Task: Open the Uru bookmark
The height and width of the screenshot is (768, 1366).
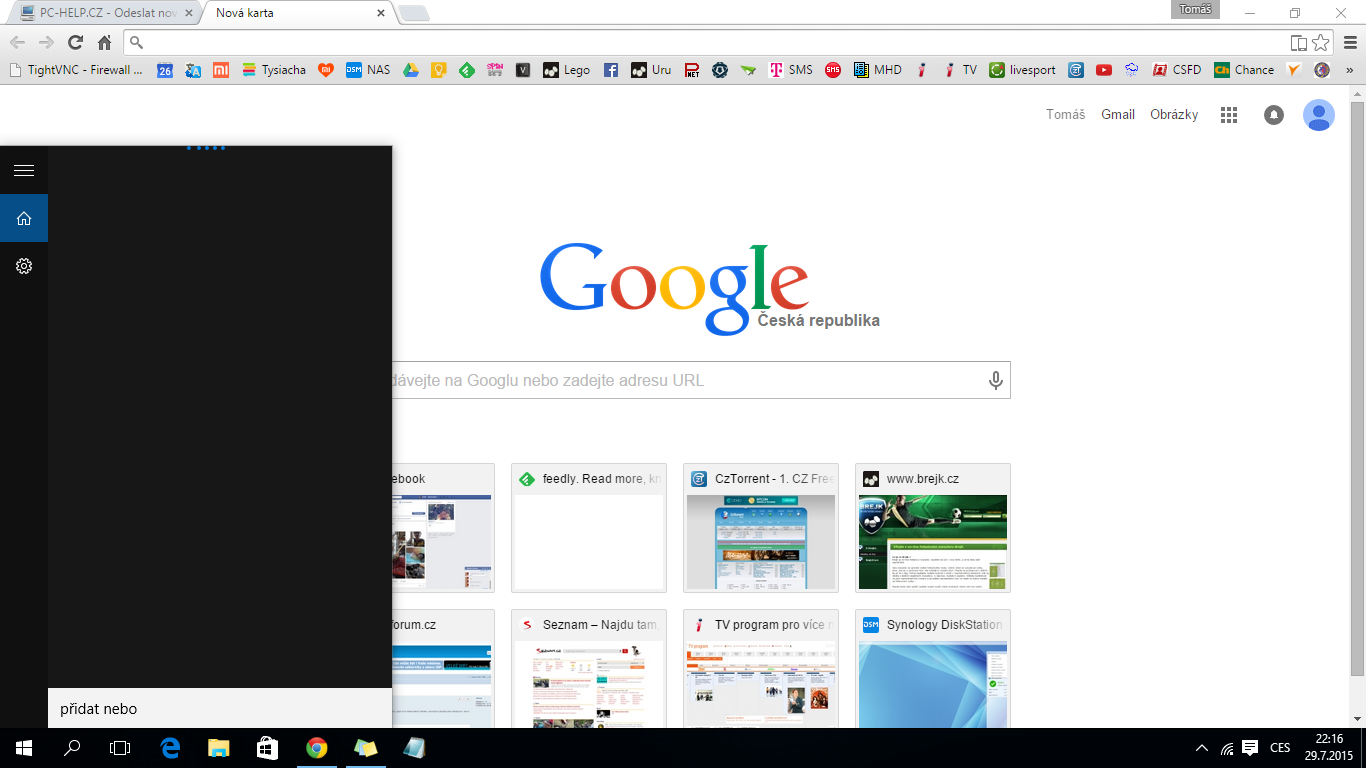Action: [x=651, y=70]
